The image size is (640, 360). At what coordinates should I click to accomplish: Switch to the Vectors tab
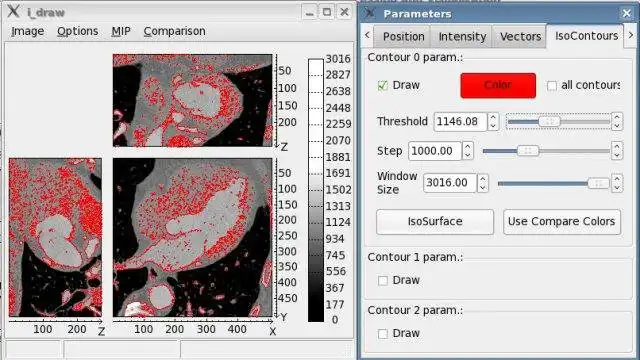click(520, 37)
